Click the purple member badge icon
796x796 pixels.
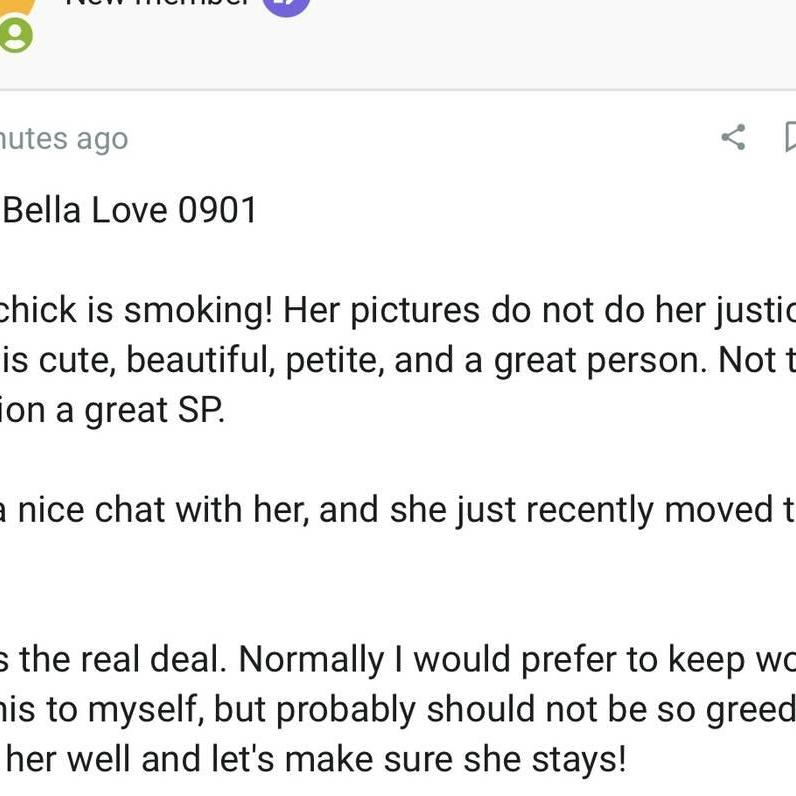(286, 5)
